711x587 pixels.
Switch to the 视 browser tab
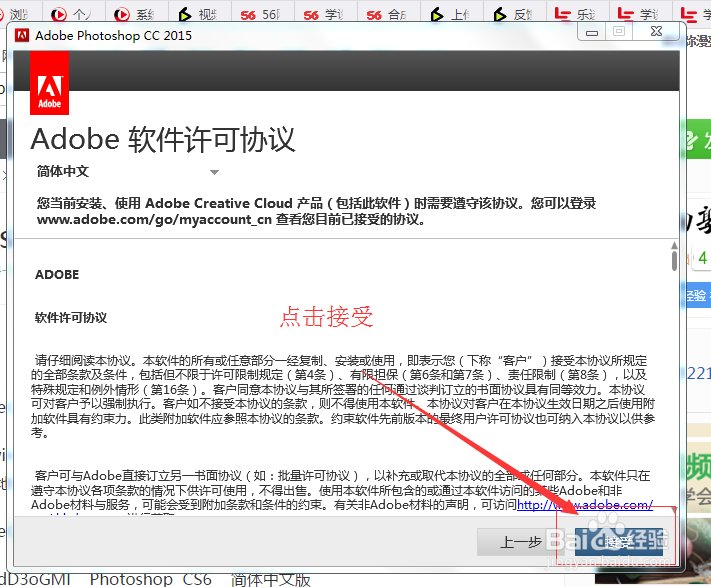point(200,15)
